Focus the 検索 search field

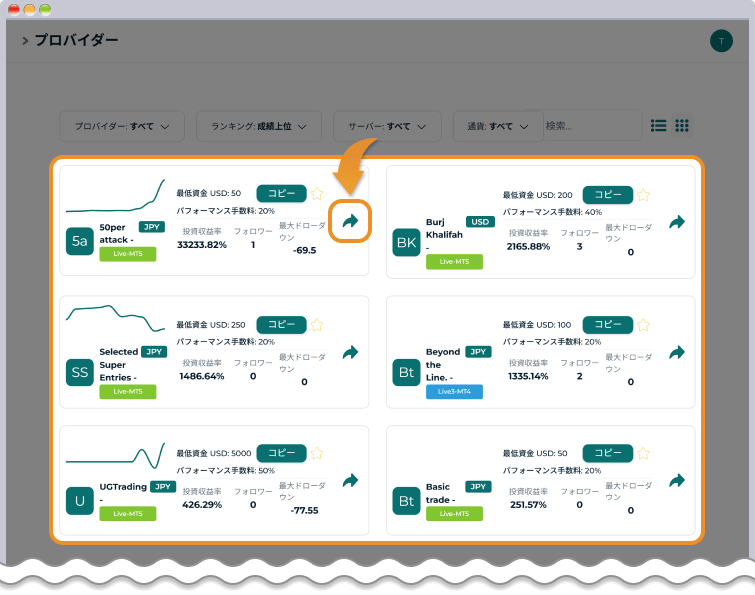point(592,126)
